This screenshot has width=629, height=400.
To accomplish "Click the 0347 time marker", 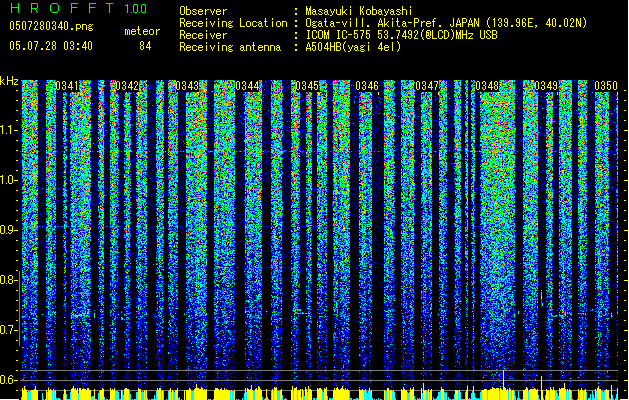I will tap(427, 86).
